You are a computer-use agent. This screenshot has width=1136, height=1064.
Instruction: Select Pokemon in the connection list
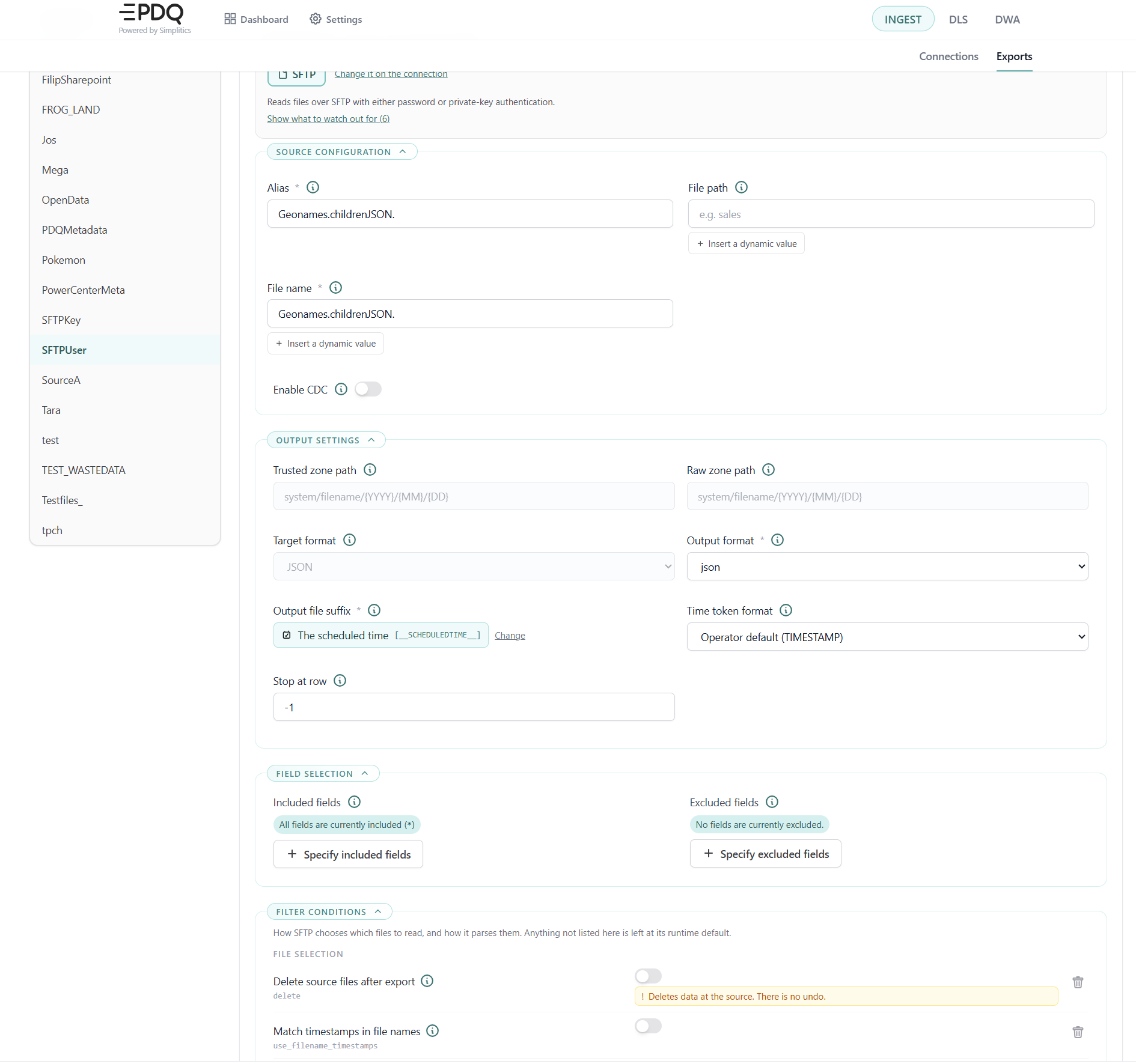pos(125,260)
